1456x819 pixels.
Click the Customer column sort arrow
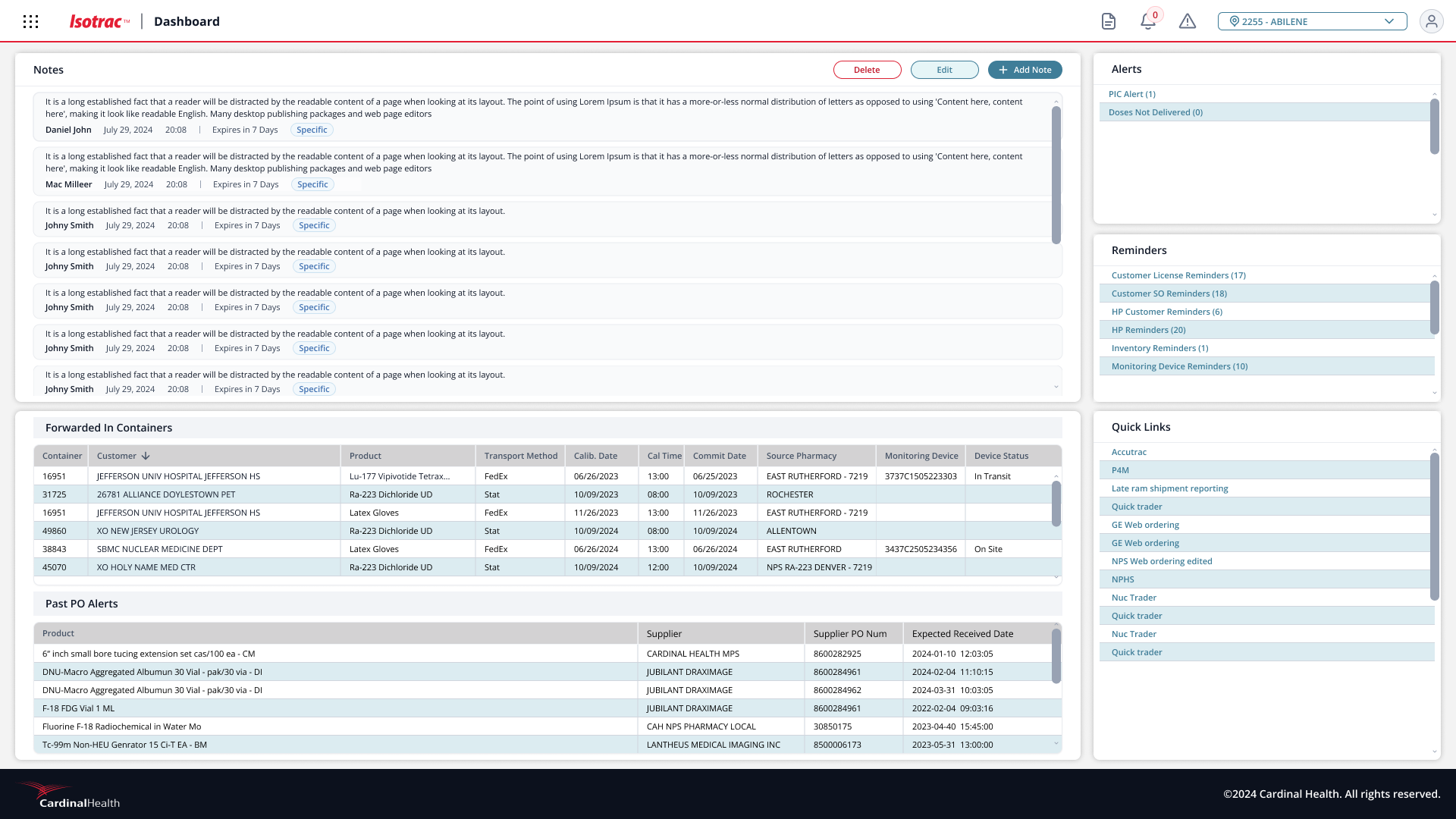pos(146,456)
